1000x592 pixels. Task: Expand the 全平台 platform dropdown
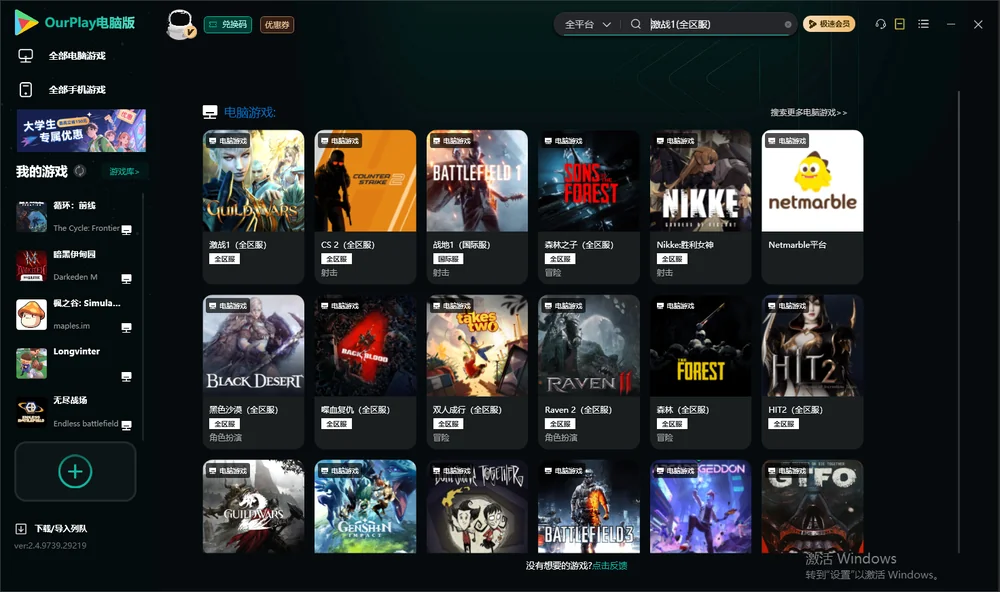[588, 24]
